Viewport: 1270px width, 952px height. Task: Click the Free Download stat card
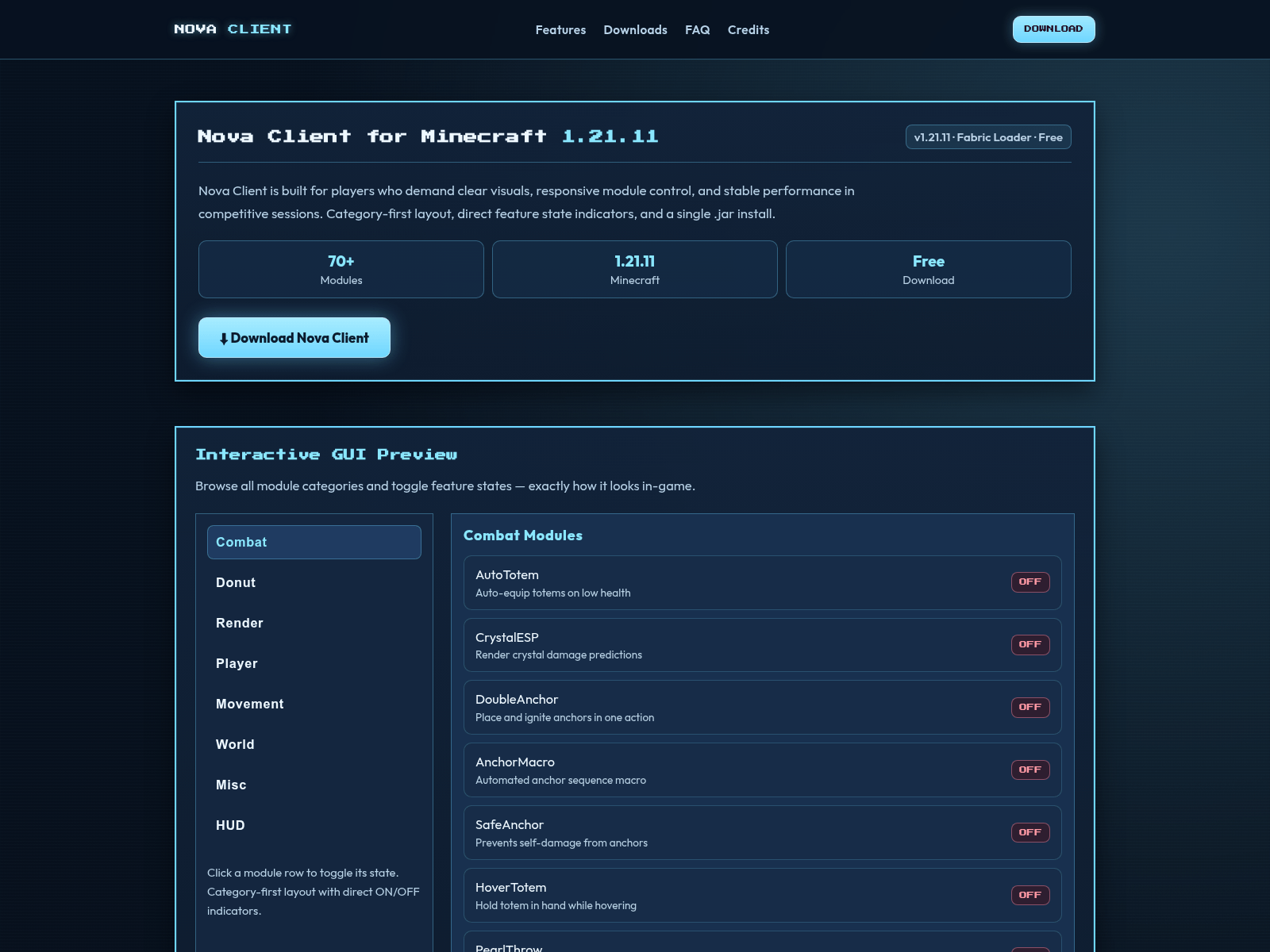coord(929,270)
